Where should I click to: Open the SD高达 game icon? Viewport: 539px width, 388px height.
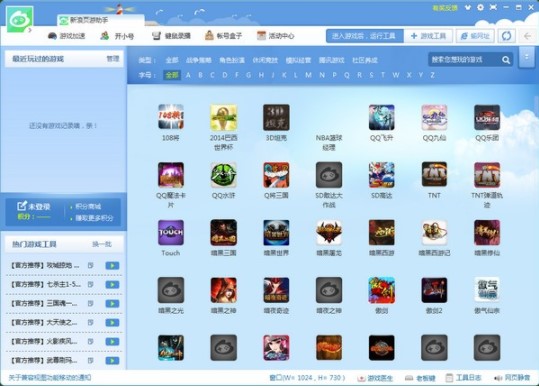pos(382,175)
